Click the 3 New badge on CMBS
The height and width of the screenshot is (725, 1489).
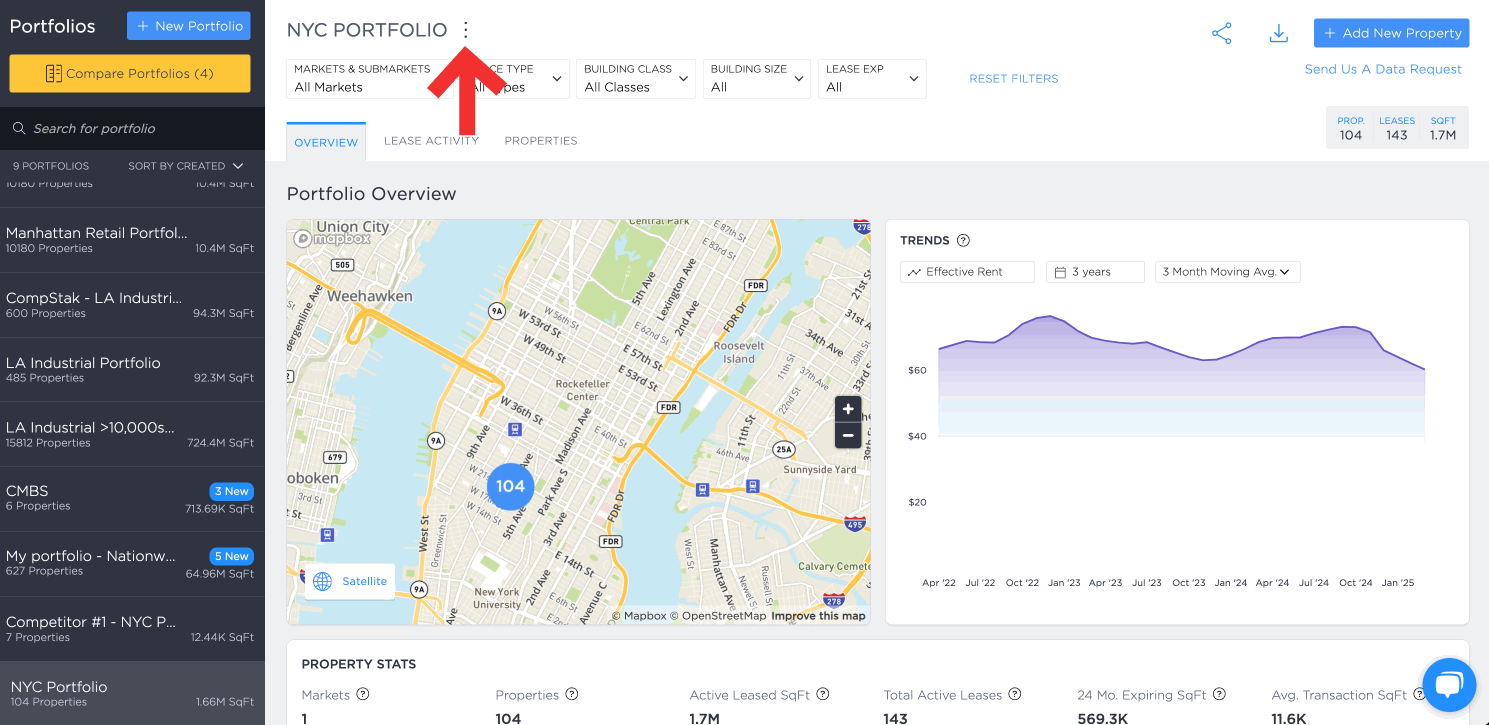[x=231, y=491]
